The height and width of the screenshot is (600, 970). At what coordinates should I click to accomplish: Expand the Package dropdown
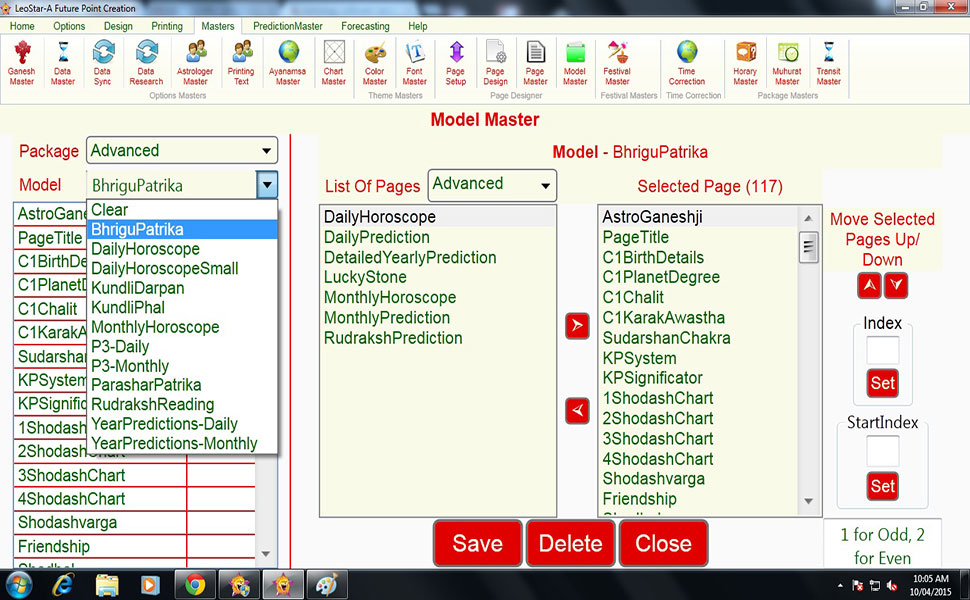(x=267, y=151)
